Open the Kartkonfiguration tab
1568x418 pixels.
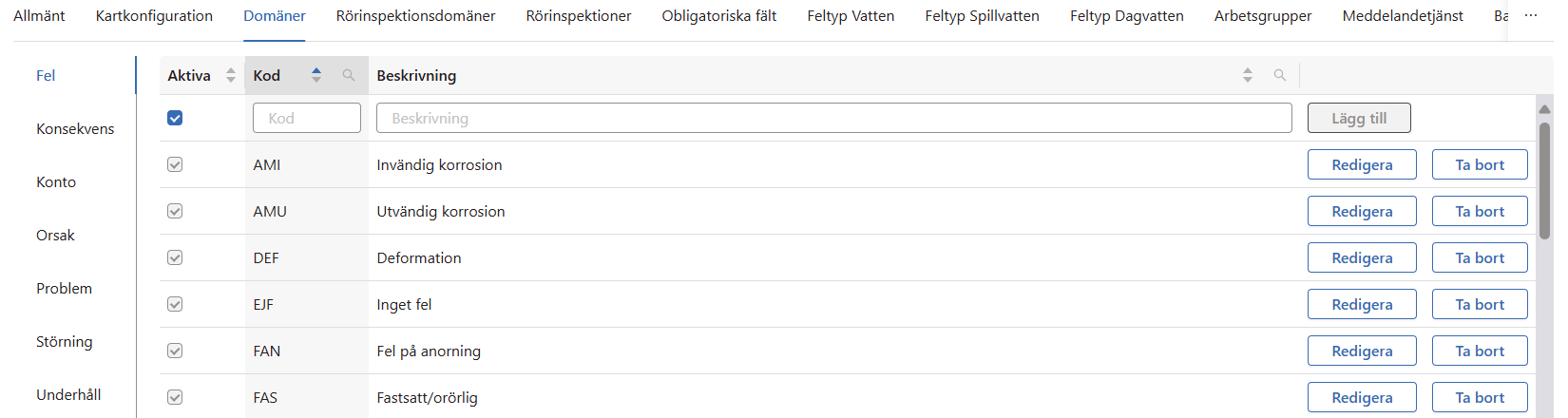click(x=154, y=16)
